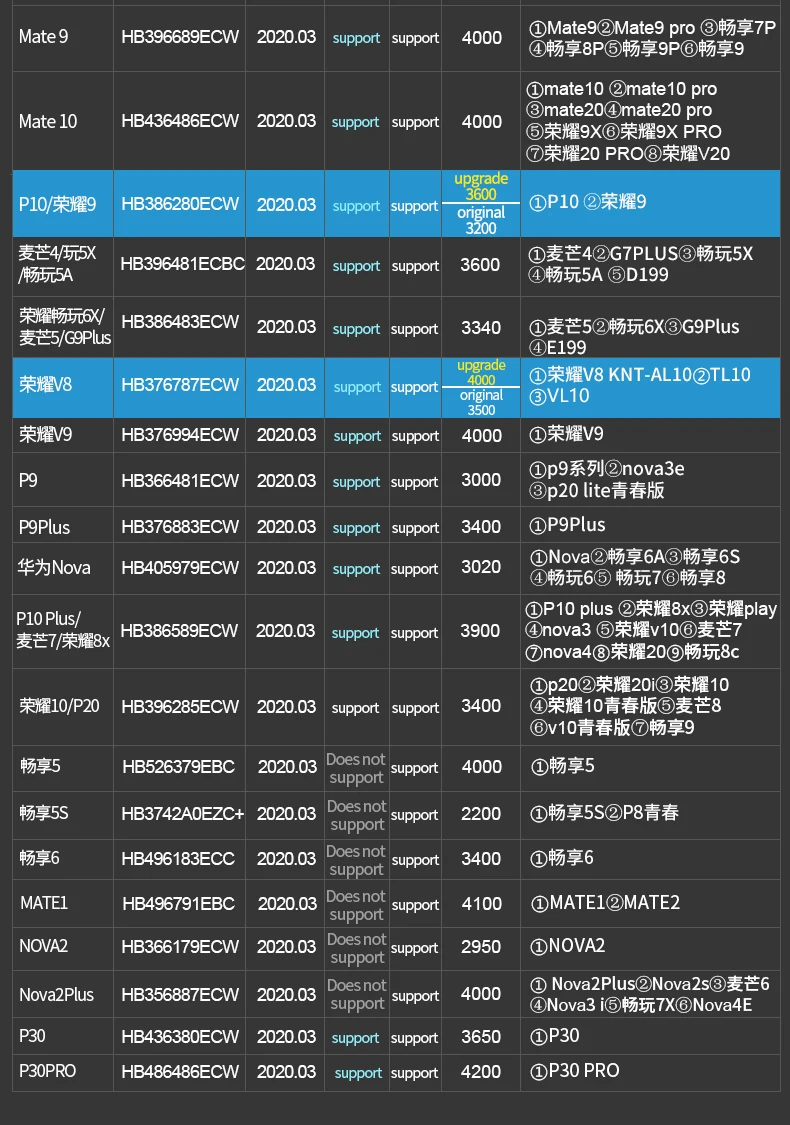The image size is (790, 1125).
Task: Click capacity value 4100
Action: tap(481, 903)
